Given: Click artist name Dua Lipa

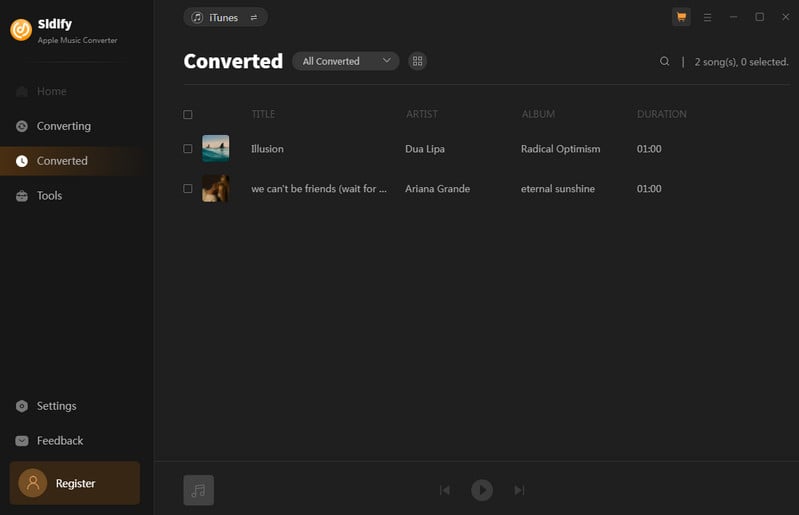Looking at the screenshot, I should pos(425,149).
